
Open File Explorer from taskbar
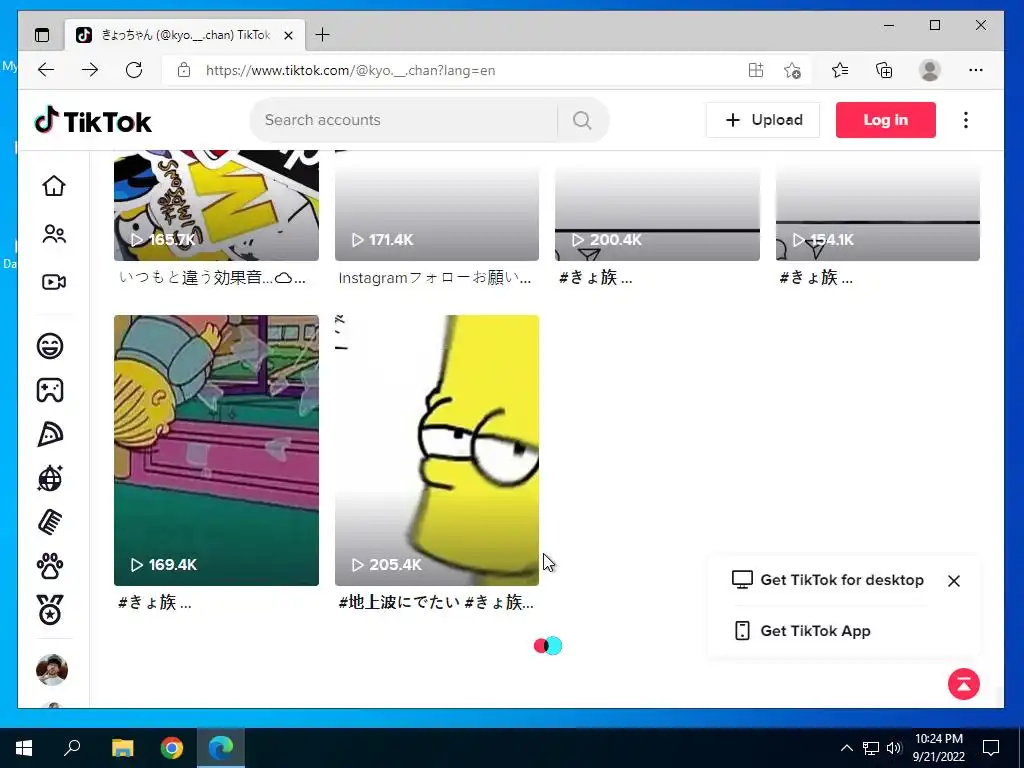tap(123, 748)
